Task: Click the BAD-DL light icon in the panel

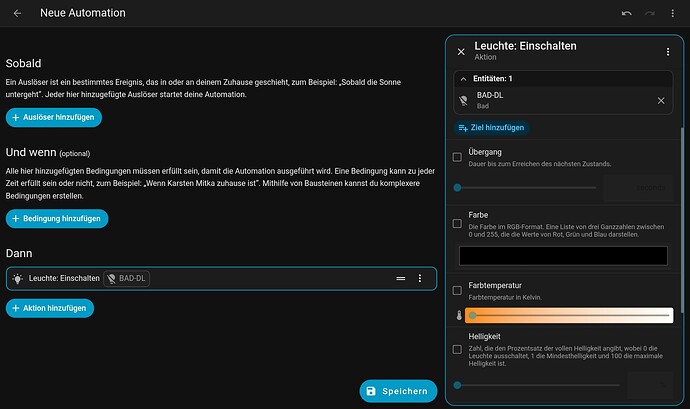Action: pos(463,100)
